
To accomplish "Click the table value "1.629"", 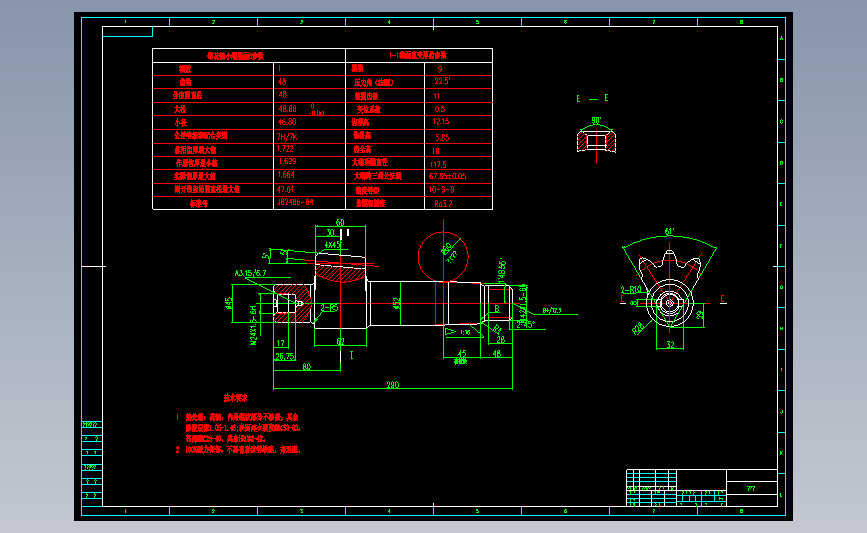I will (288, 161).
